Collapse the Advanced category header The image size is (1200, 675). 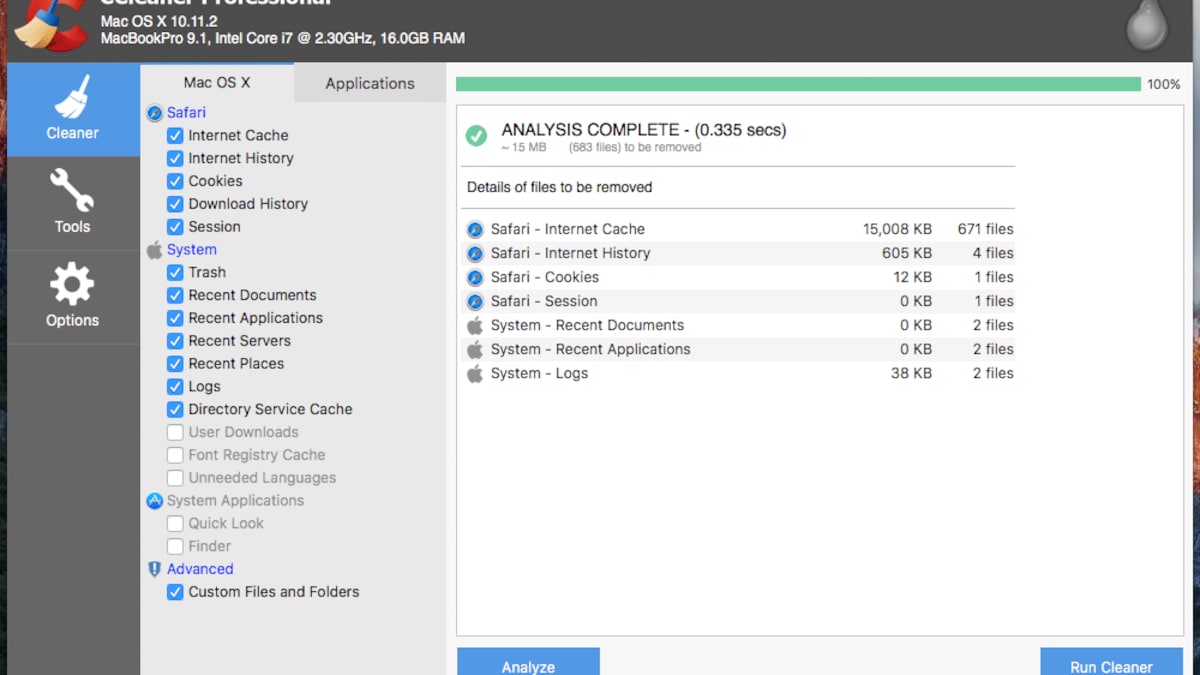[200, 569]
